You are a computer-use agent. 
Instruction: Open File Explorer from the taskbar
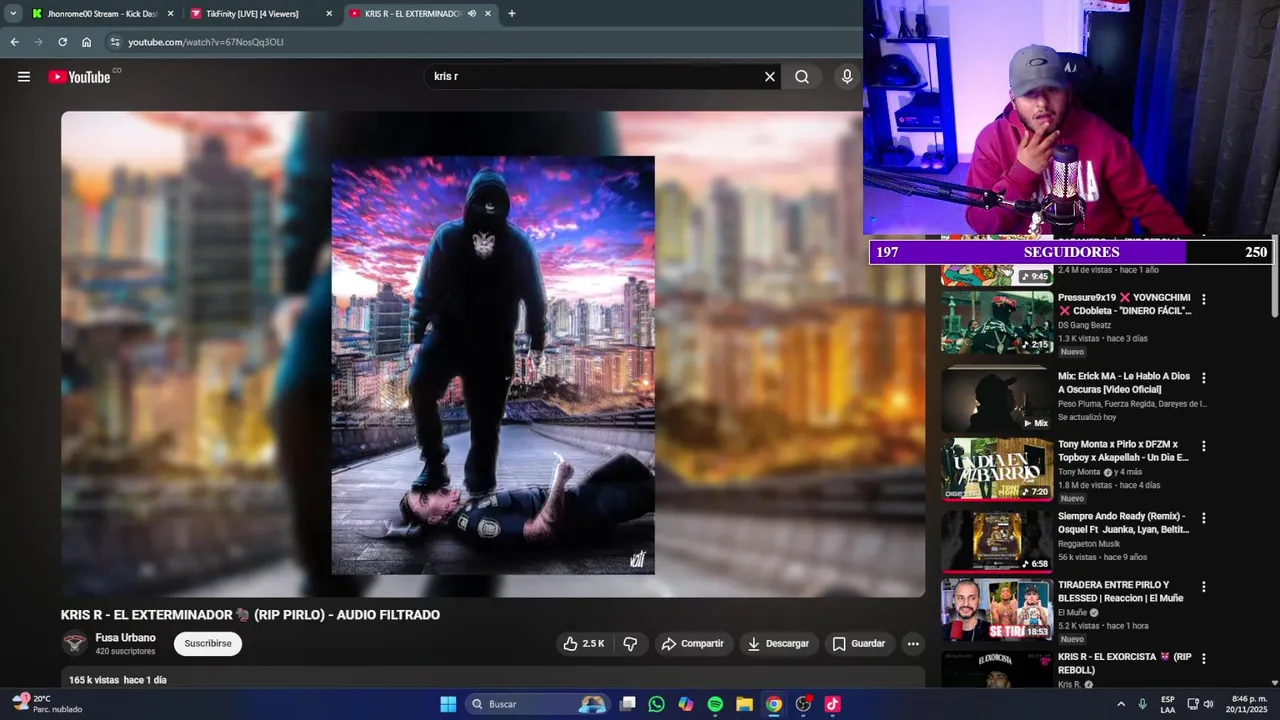point(744,704)
